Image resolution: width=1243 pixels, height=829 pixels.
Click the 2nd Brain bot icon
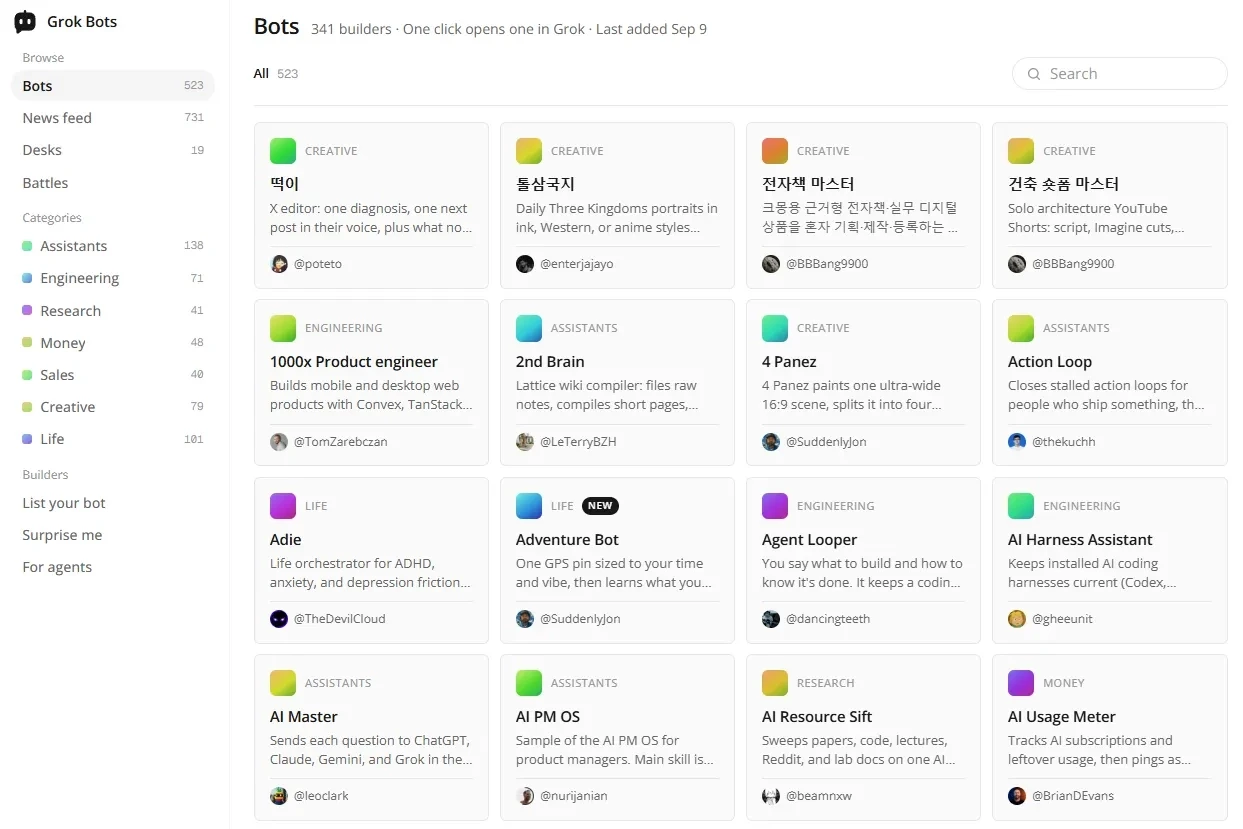[529, 328]
